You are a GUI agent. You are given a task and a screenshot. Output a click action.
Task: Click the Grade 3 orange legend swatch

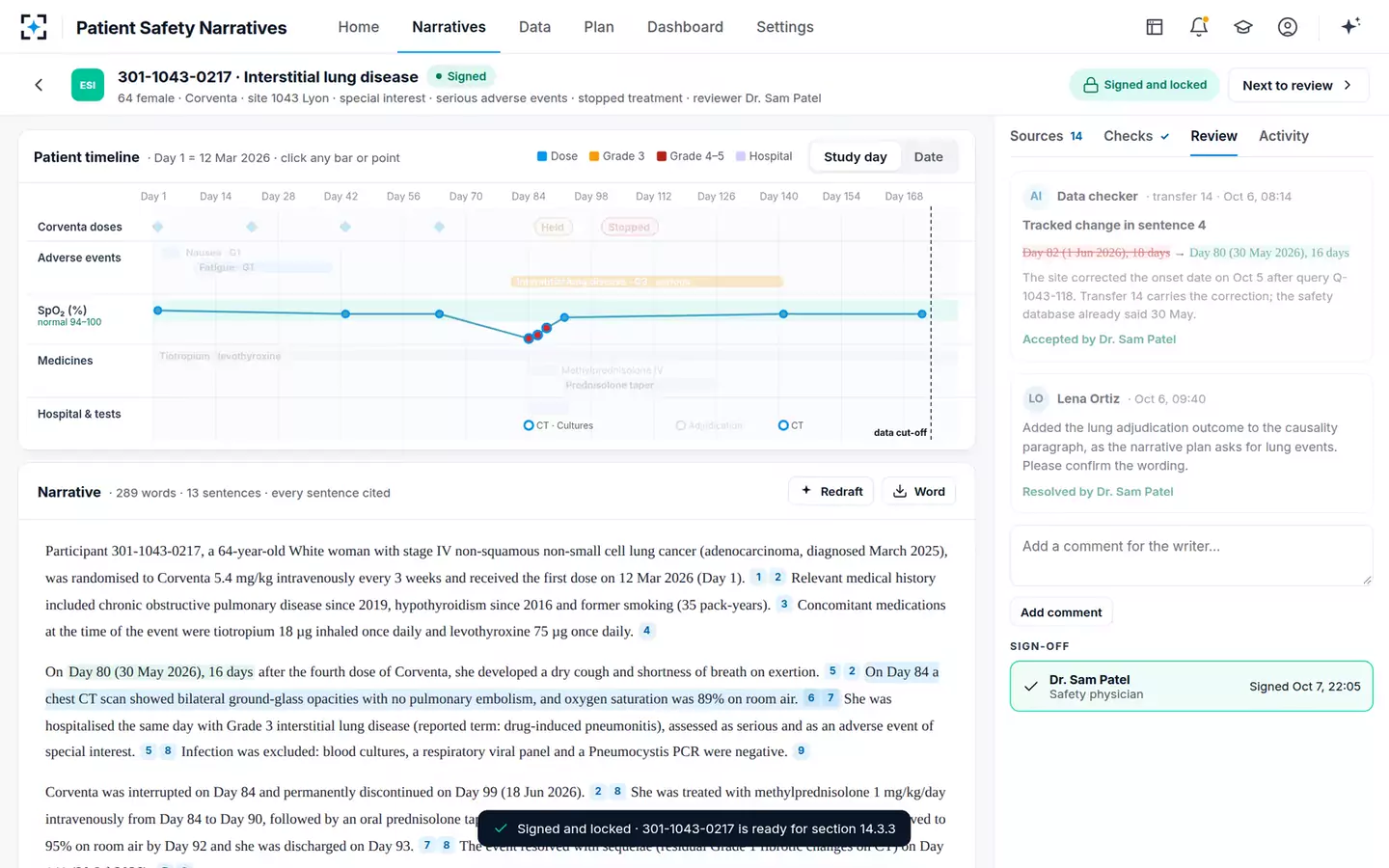point(594,156)
